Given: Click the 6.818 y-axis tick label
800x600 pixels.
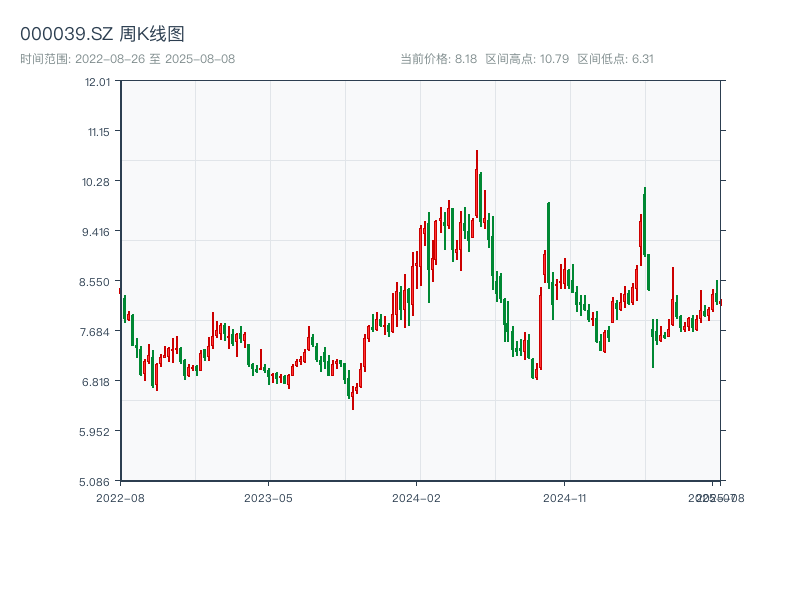Looking at the screenshot, I should tap(97, 382).
